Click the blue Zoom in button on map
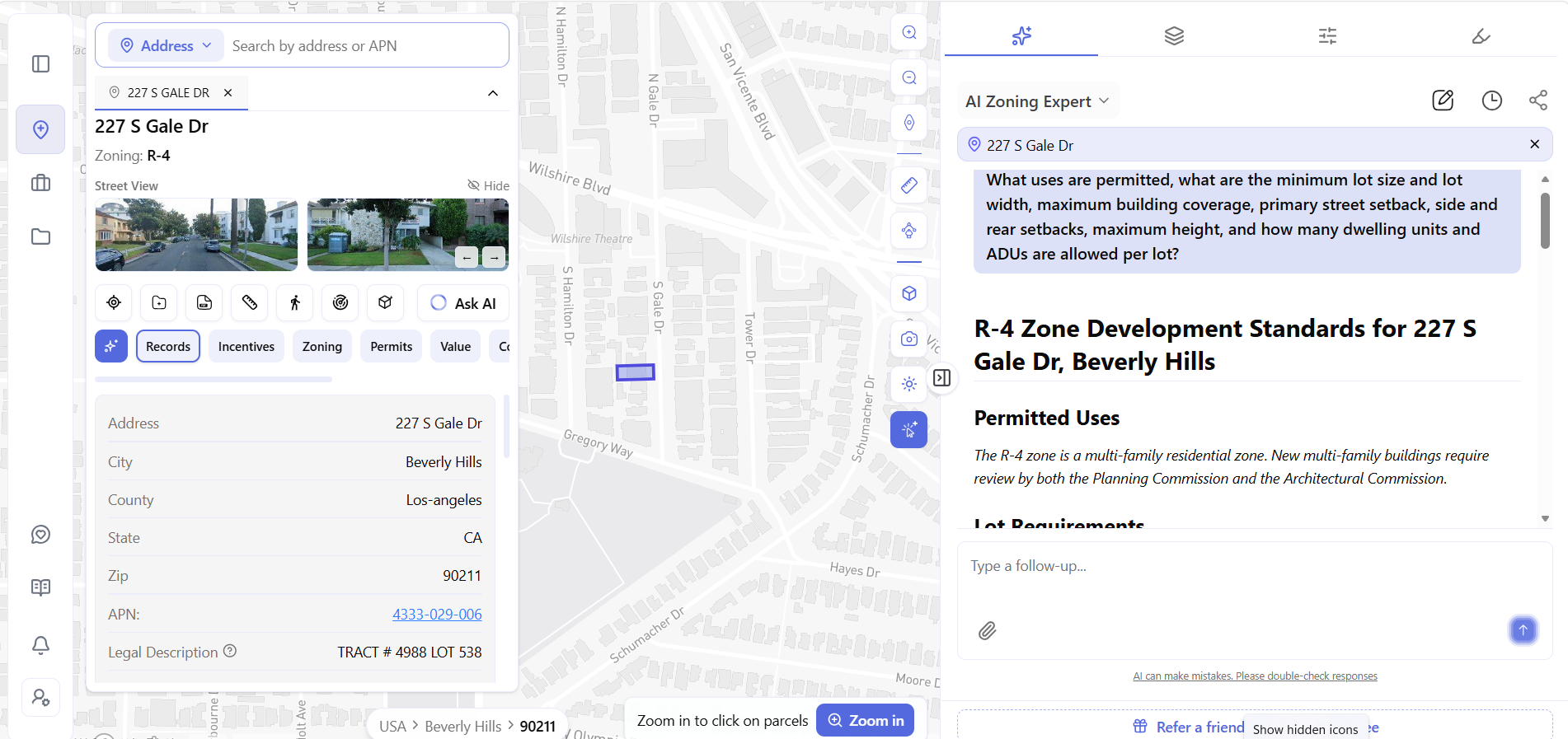Image resolution: width=1568 pixels, height=739 pixels. coord(865,720)
